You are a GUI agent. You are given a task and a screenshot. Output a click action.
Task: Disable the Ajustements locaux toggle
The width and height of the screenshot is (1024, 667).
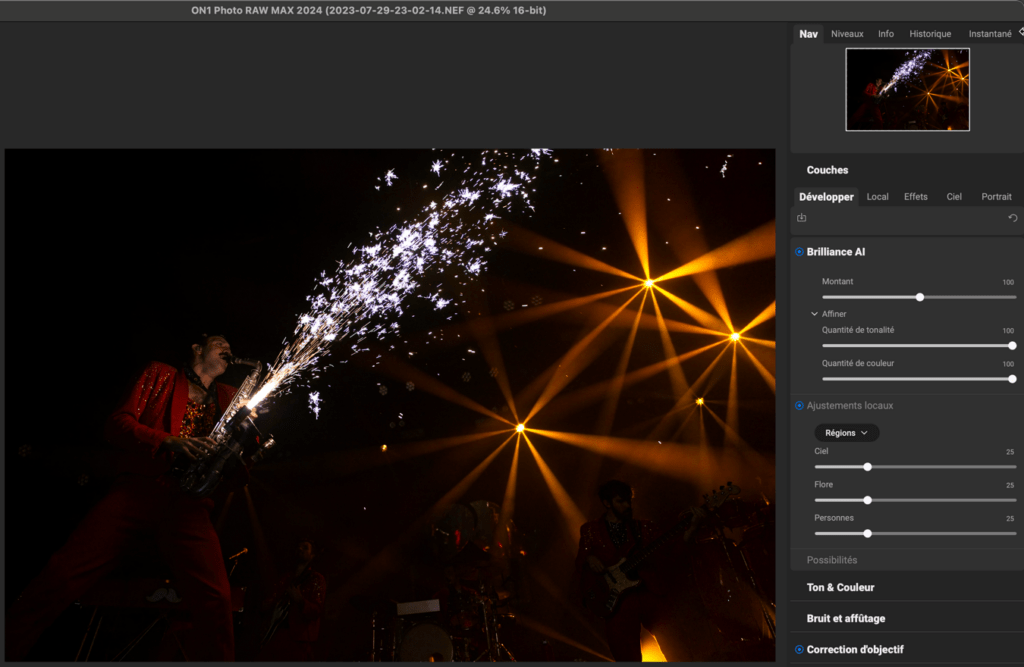(799, 405)
